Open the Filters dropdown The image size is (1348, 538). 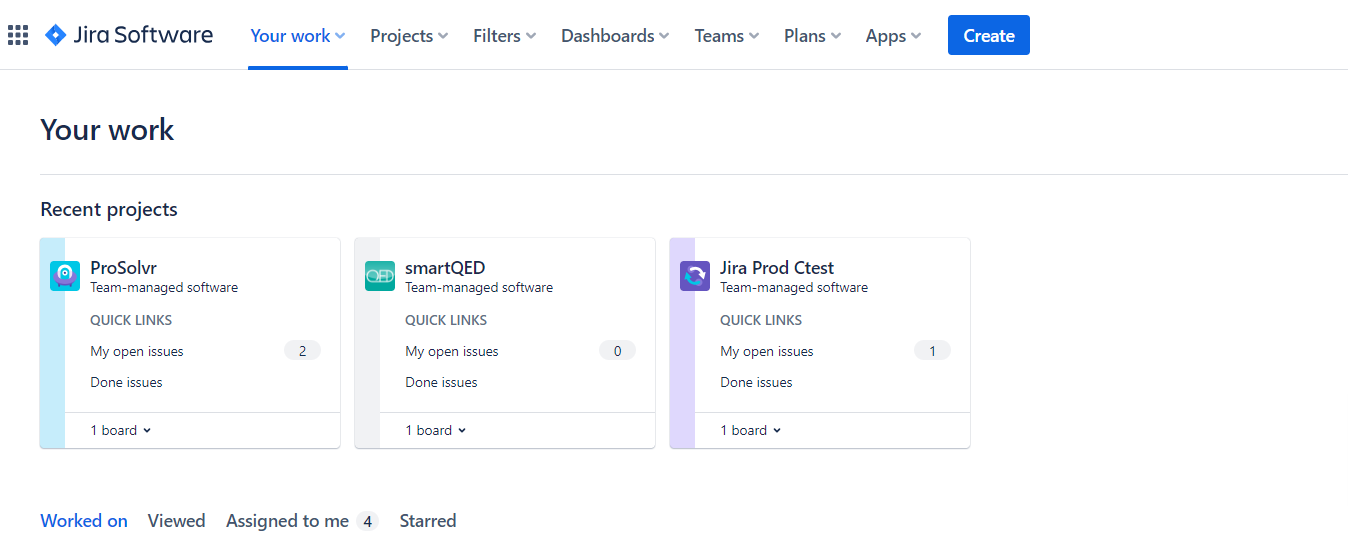click(x=505, y=36)
